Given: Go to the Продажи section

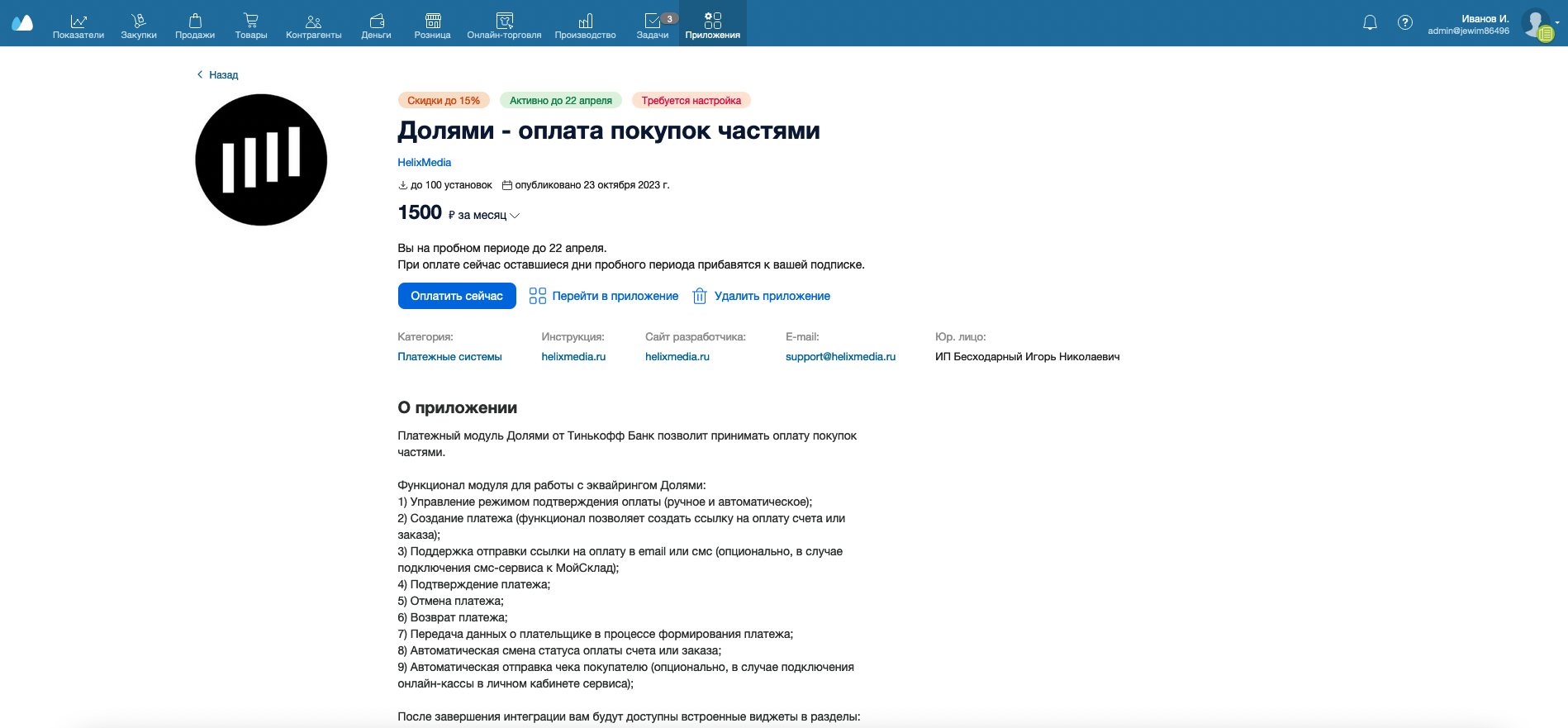Looking at the screenshot, I should tap(195, 26).
